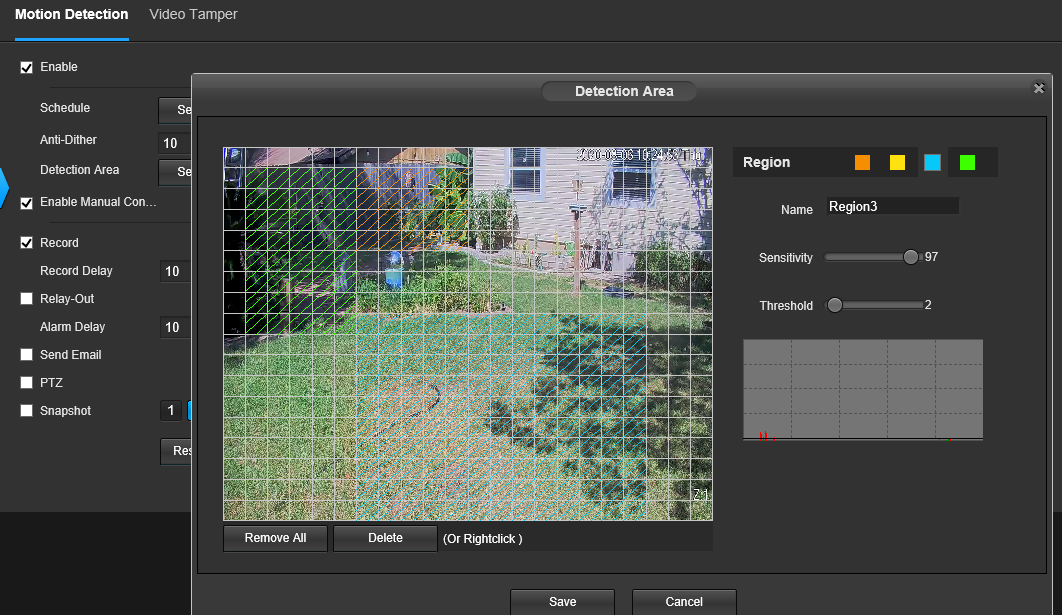This screenshot has width=1062, height=615.
Task: Enable the PTZ checkbox
Action: point(26,383)
